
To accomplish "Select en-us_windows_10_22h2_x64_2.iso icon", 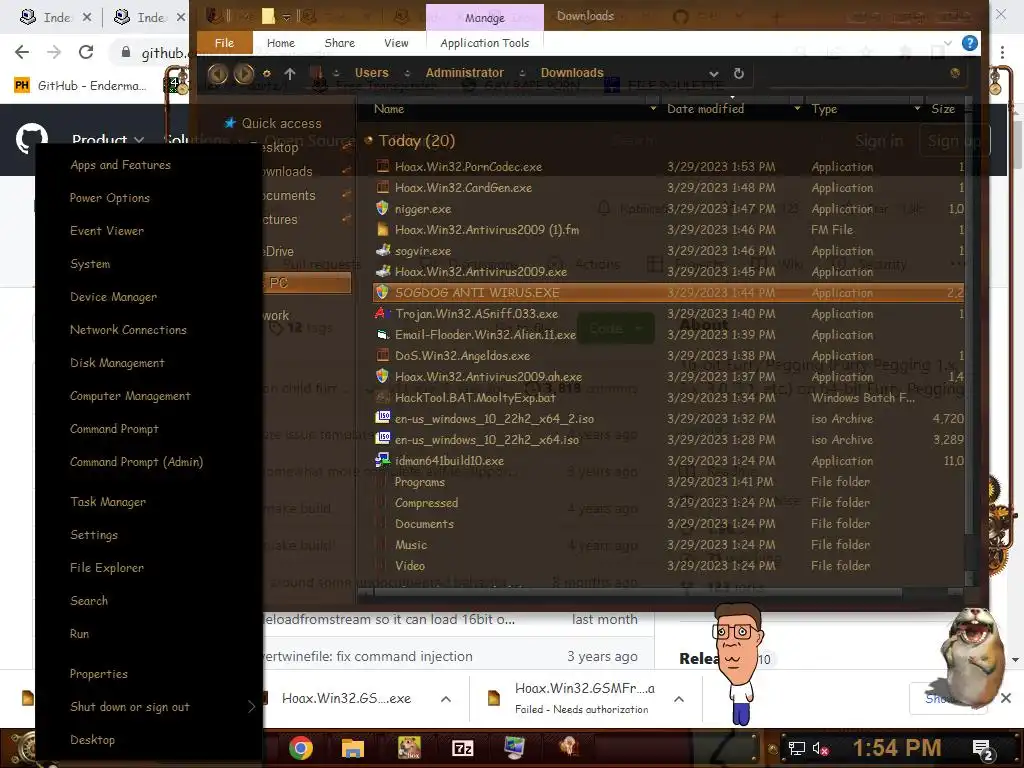I will pyautogui.click(x=383, y=418).
